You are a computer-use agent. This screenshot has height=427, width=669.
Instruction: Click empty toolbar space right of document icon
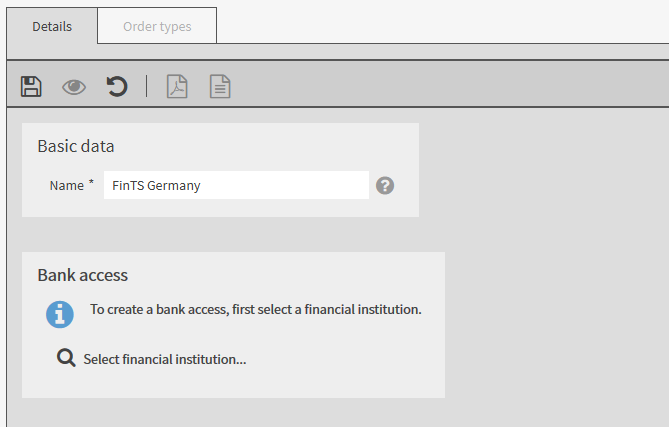(x=427, y=87)
